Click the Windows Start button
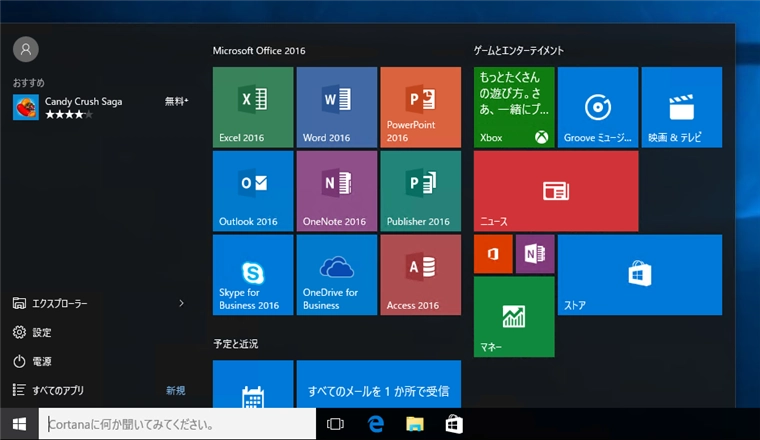Screen dimensions: 760x440 point(19,424)
